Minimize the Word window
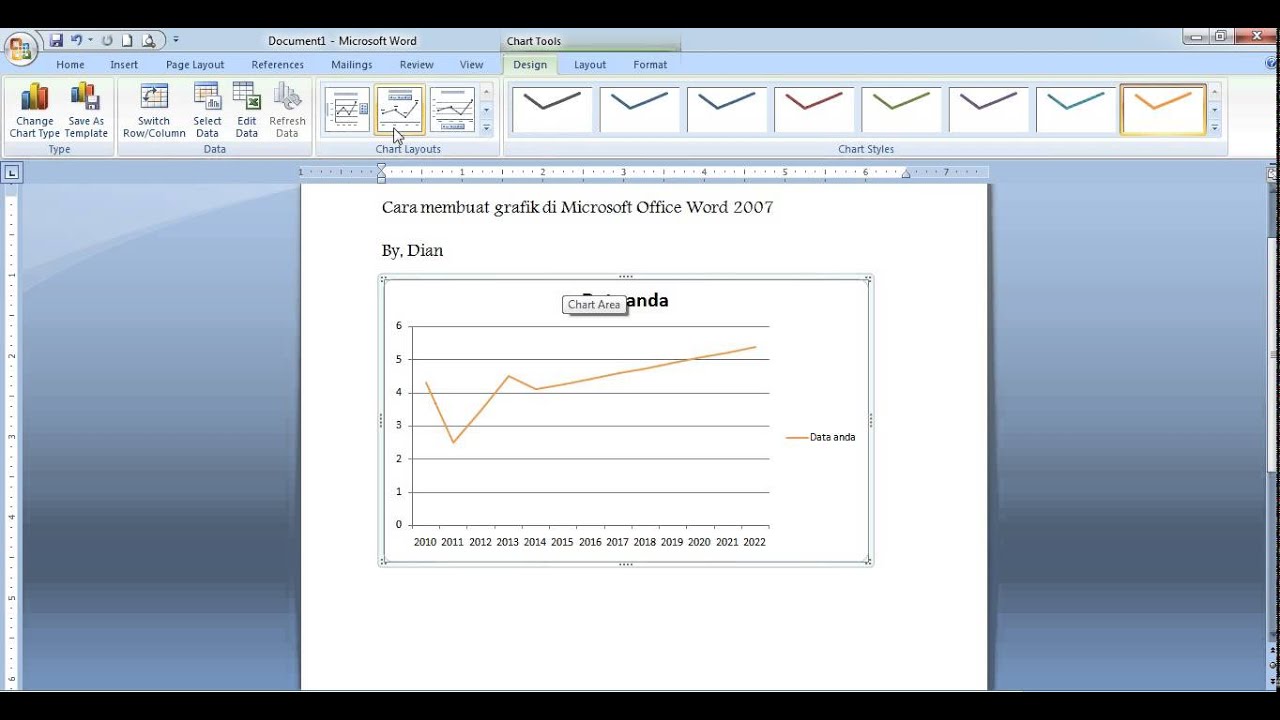 [x=1196, y=37]
